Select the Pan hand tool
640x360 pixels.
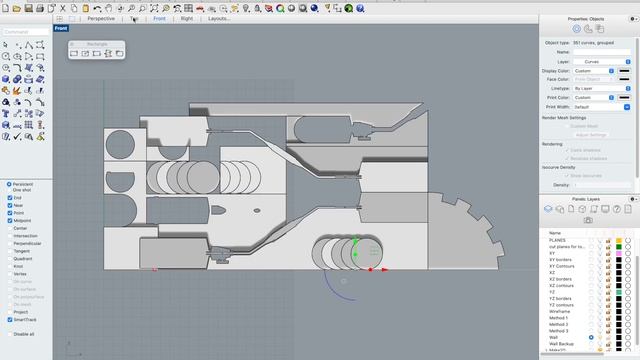pos(109,8)
